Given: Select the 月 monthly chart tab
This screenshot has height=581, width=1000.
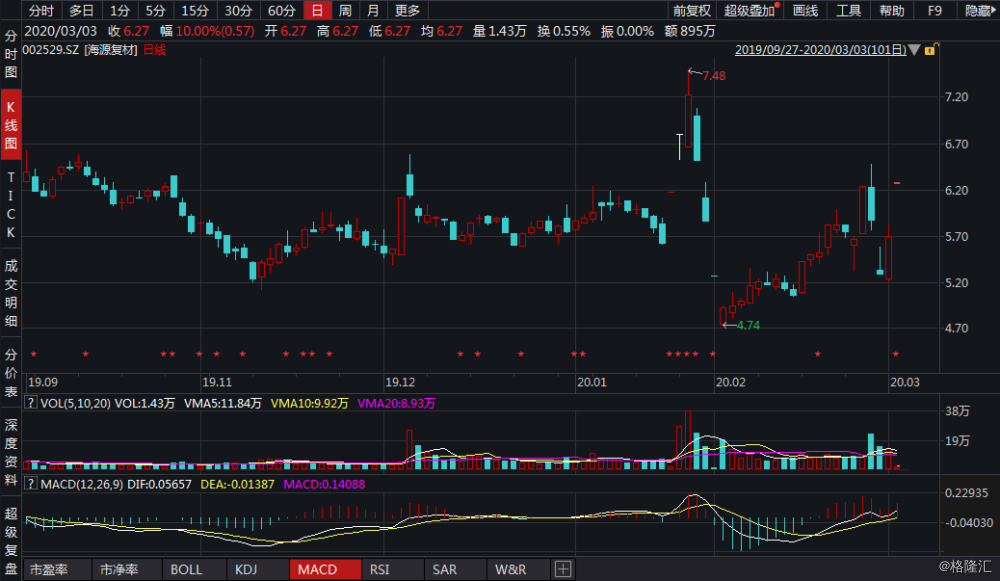Looking at the screenshot, I should (x=373, y=10).
